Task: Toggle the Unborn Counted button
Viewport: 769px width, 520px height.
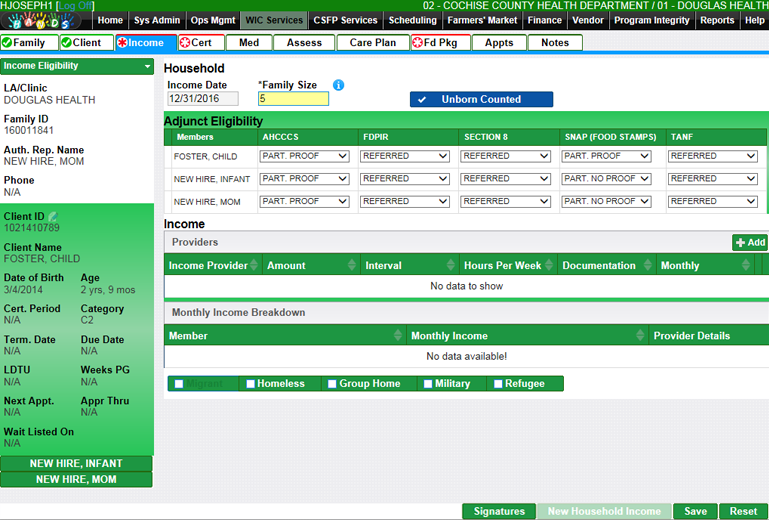Action: tap(481, 100)
